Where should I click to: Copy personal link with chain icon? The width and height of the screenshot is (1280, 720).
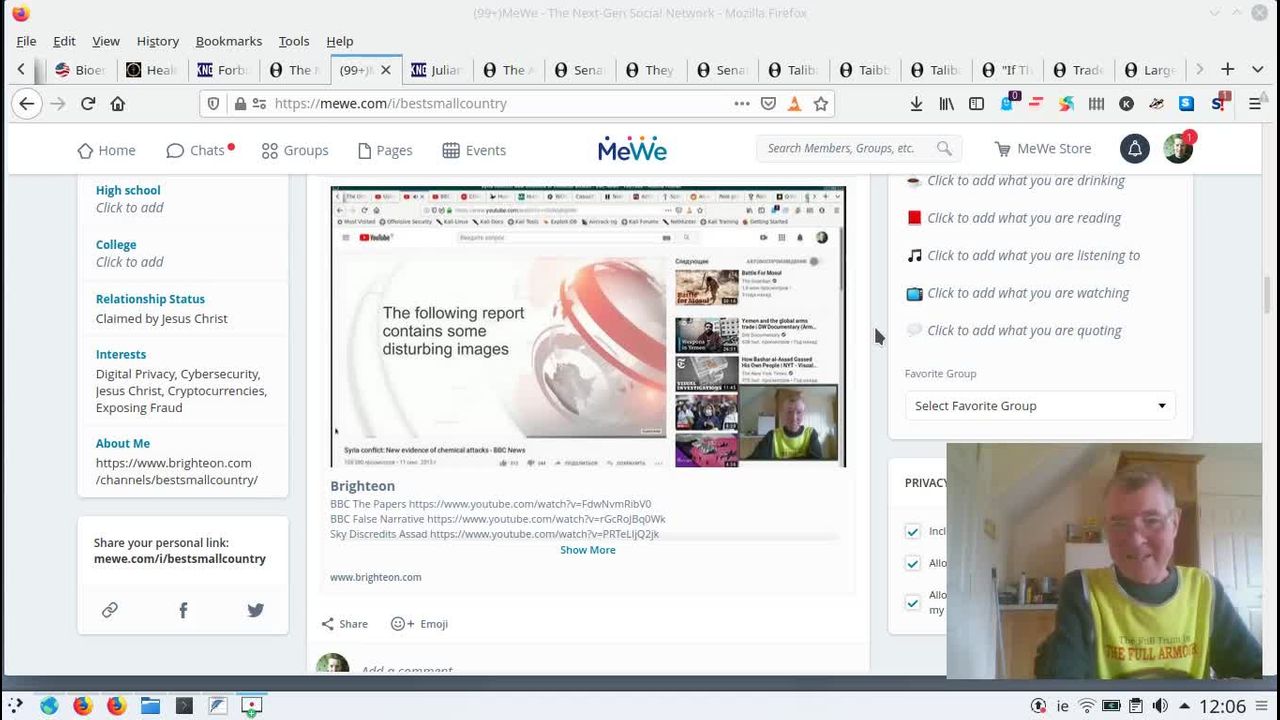(x=110, y=610)
